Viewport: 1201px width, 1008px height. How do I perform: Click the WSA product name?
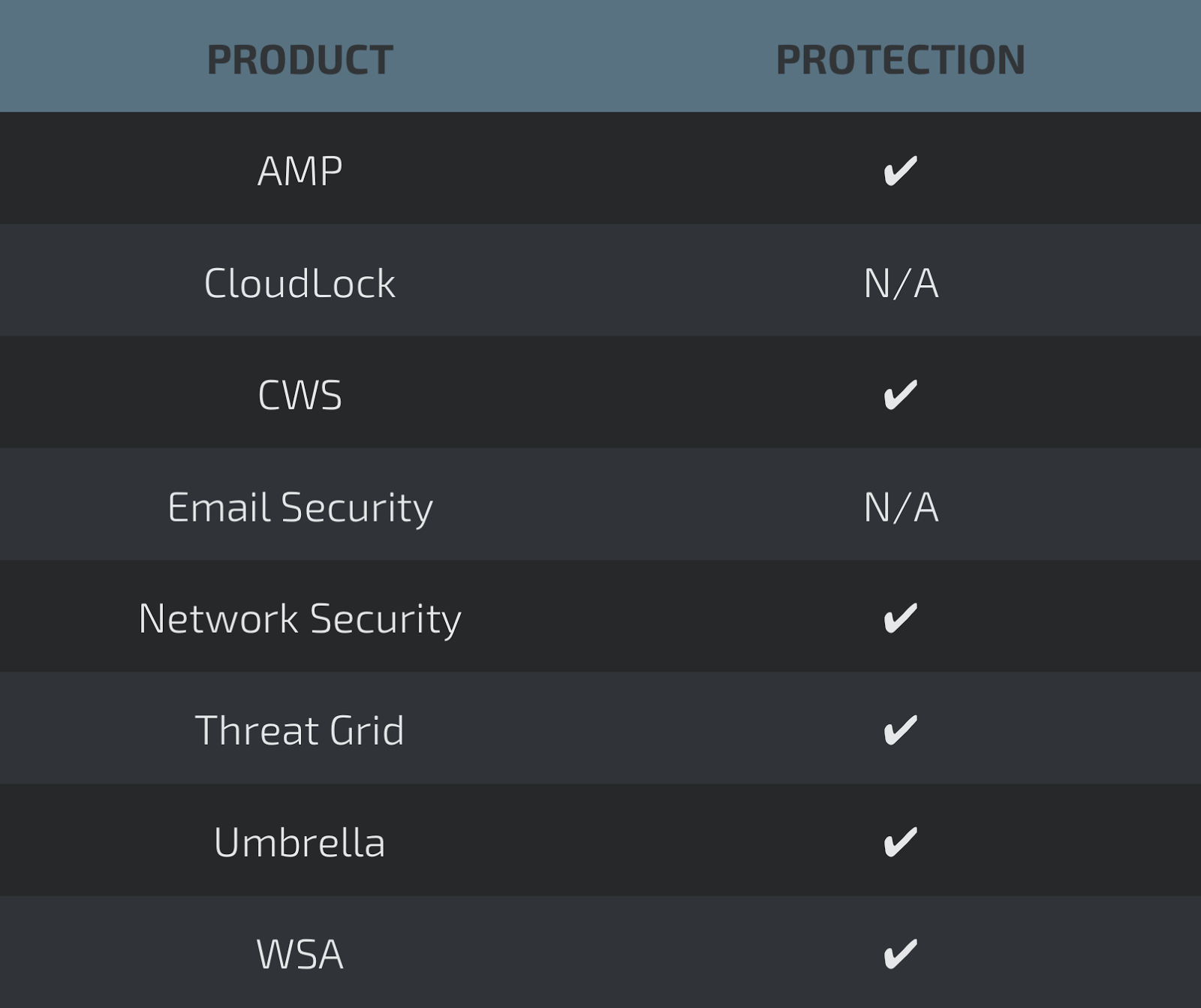coord(299,955)
